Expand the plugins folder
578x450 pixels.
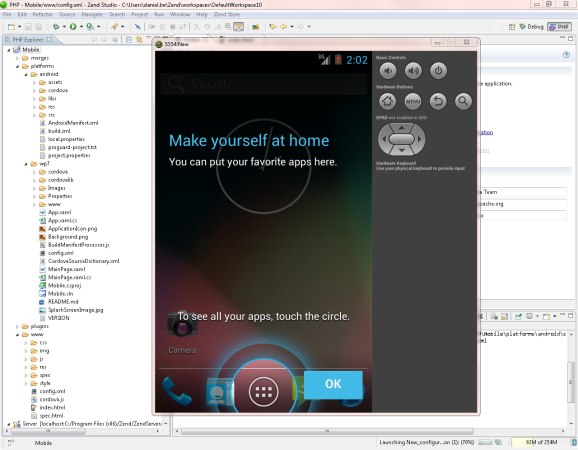pos(17,327)
